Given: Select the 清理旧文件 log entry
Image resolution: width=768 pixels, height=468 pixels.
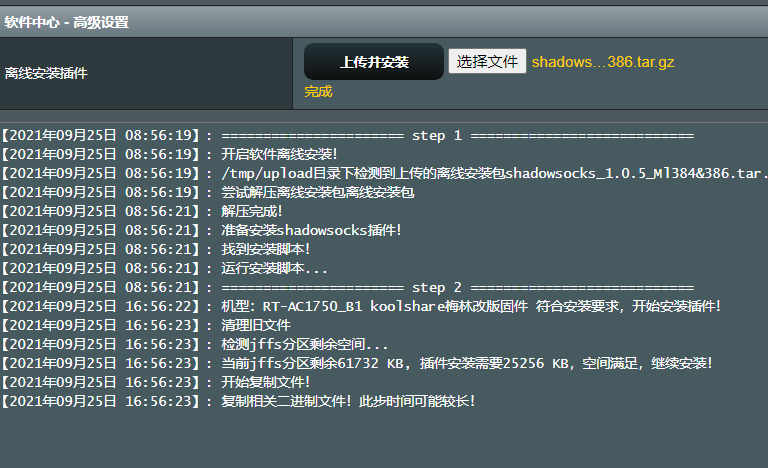Looking at the screenshot, I should (x=255, y=325).
